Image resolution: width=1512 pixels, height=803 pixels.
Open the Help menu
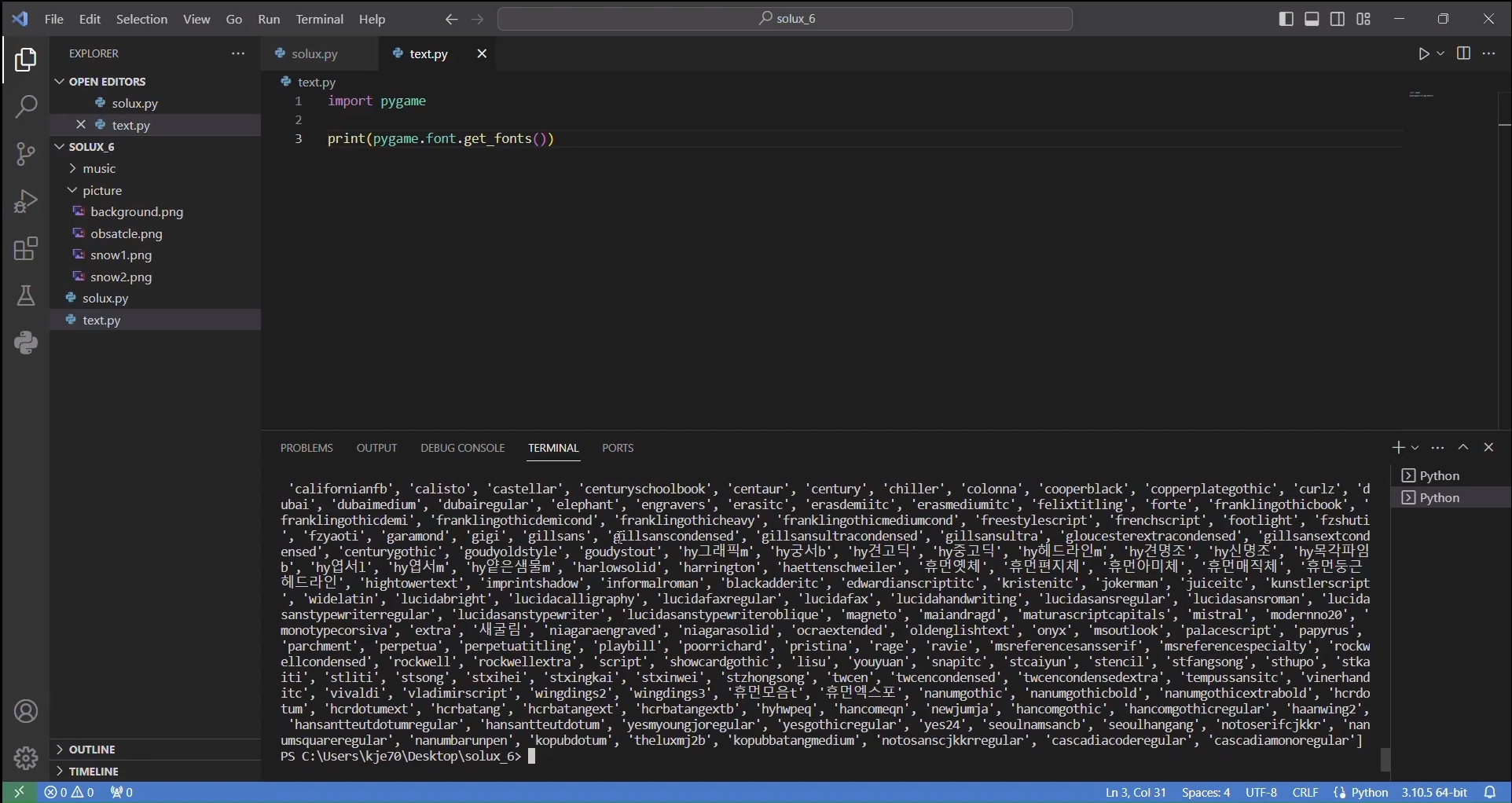coord(372,19)
